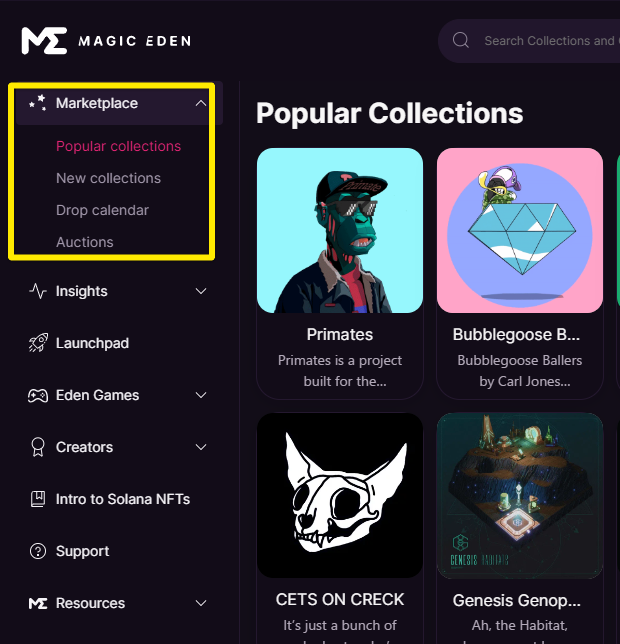
Task: Expand the Eden Games chevron
Action: point(201,395)
